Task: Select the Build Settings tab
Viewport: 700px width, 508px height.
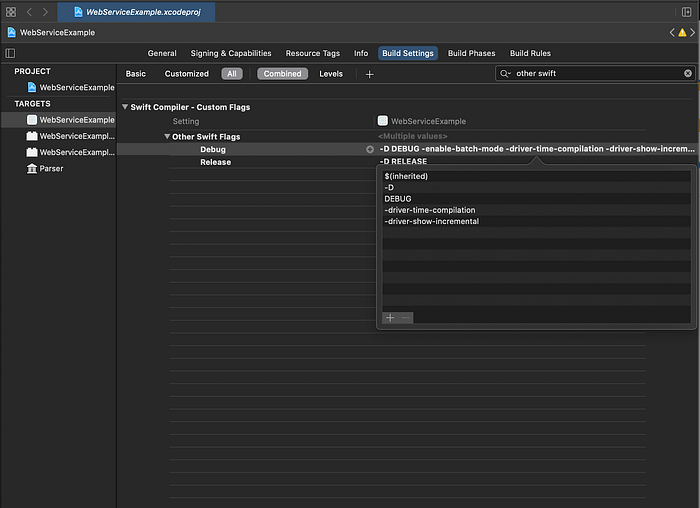Action: (x=408, y=54)
